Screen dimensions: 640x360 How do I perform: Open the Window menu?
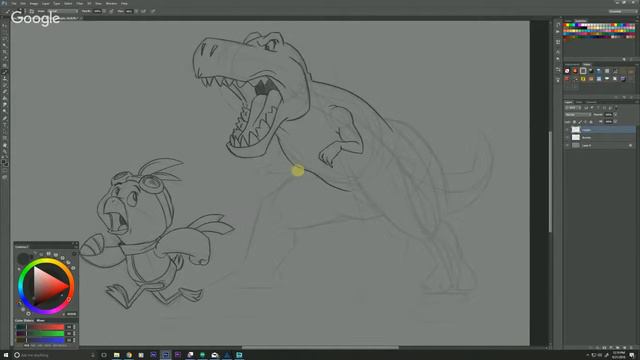point(111,3)
